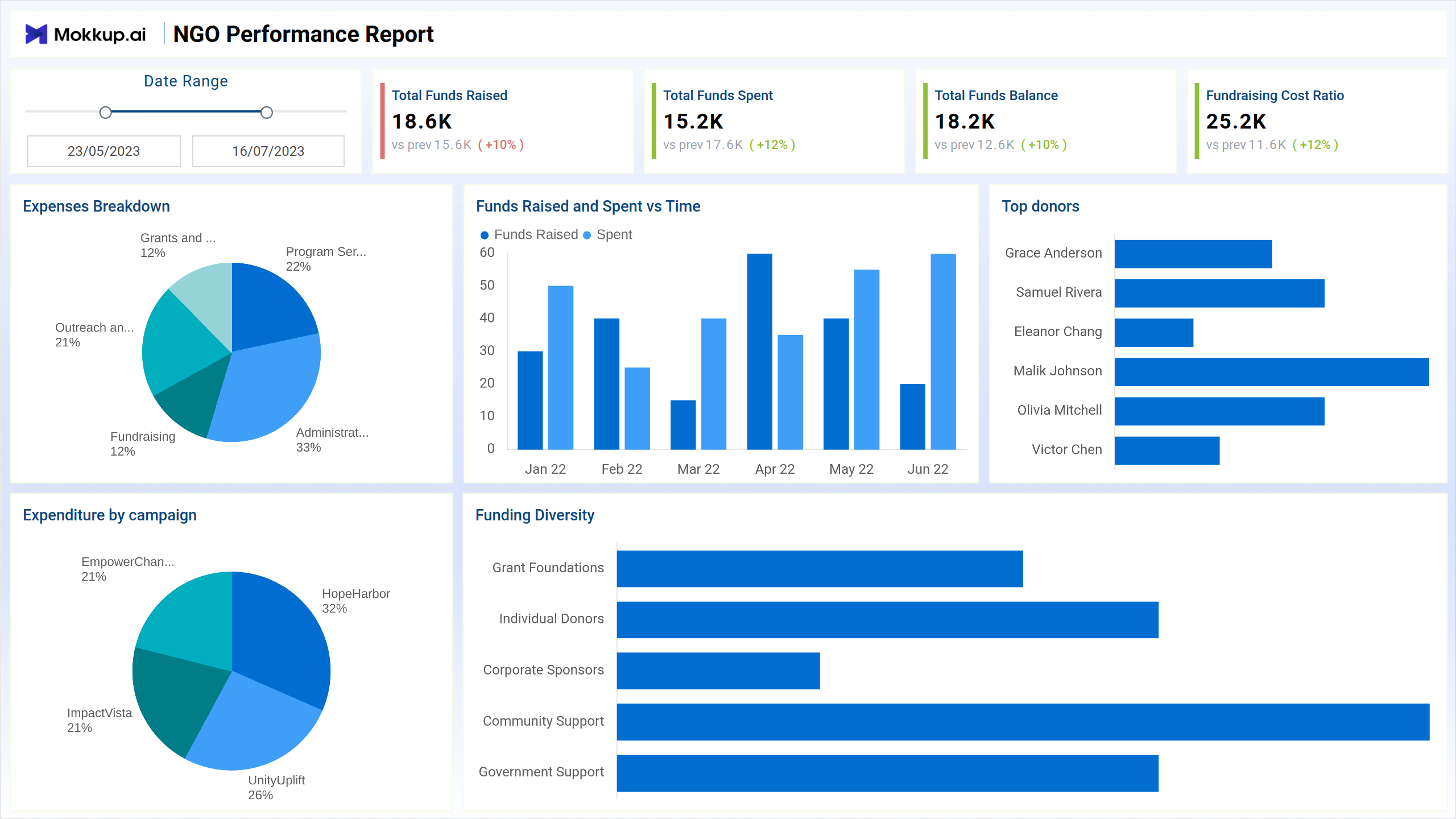Image resolution: width=1456 pixels, height=819 pixels.
Task: Select Olivia Mitchell's donor bar
Action: point(1219,411)
